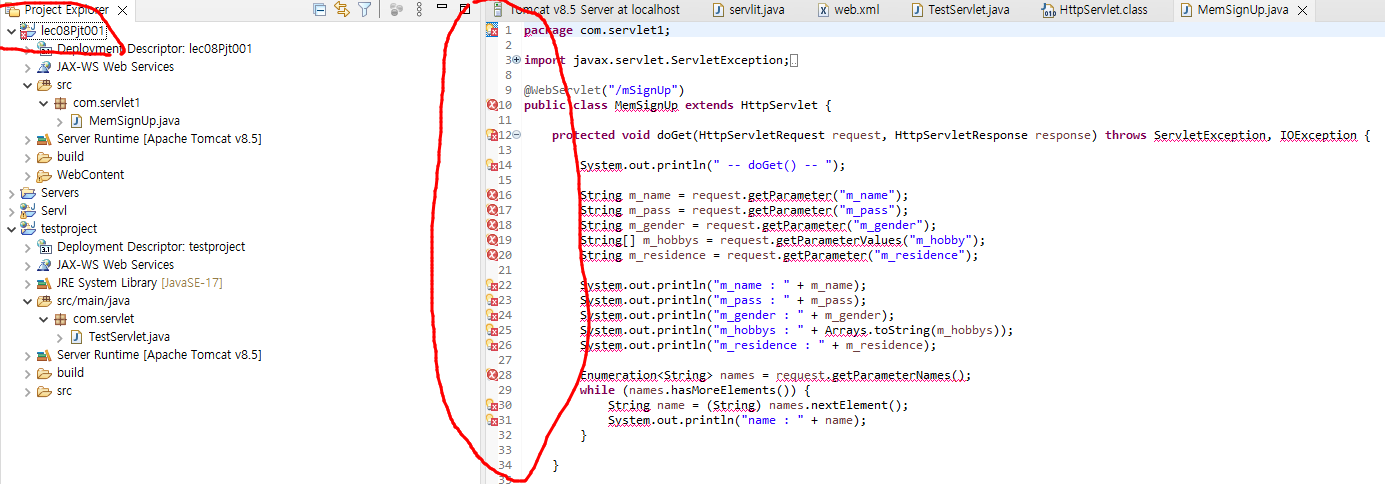Click the error marker on line 1

tap(491, 30)
